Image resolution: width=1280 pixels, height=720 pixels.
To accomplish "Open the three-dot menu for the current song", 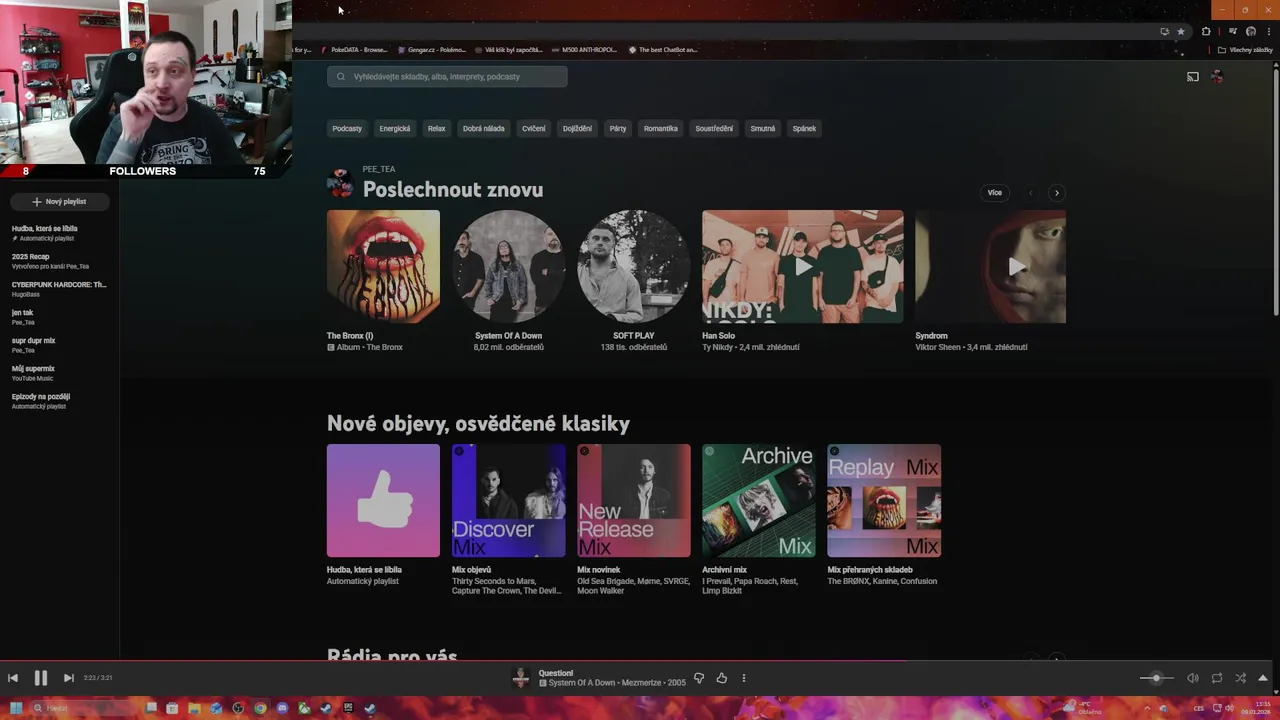I will pyautogui.click(x=744, y=678).
